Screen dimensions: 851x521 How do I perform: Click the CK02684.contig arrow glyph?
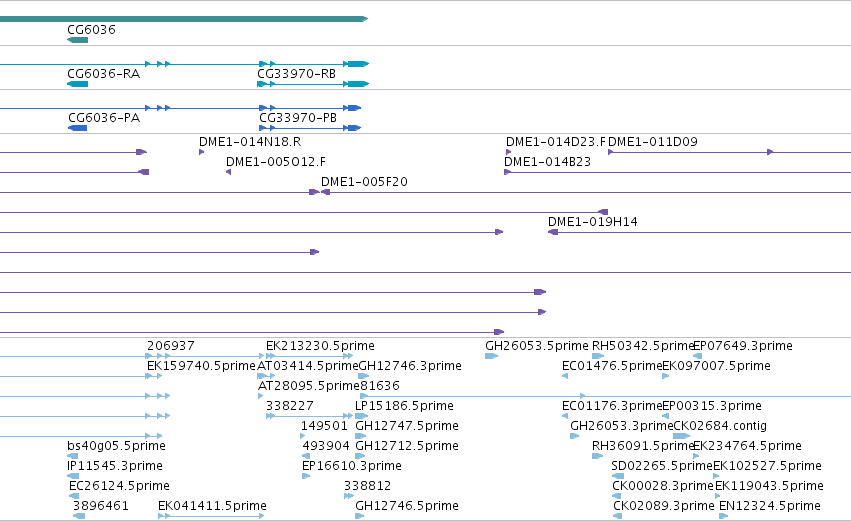pos(682,436)
